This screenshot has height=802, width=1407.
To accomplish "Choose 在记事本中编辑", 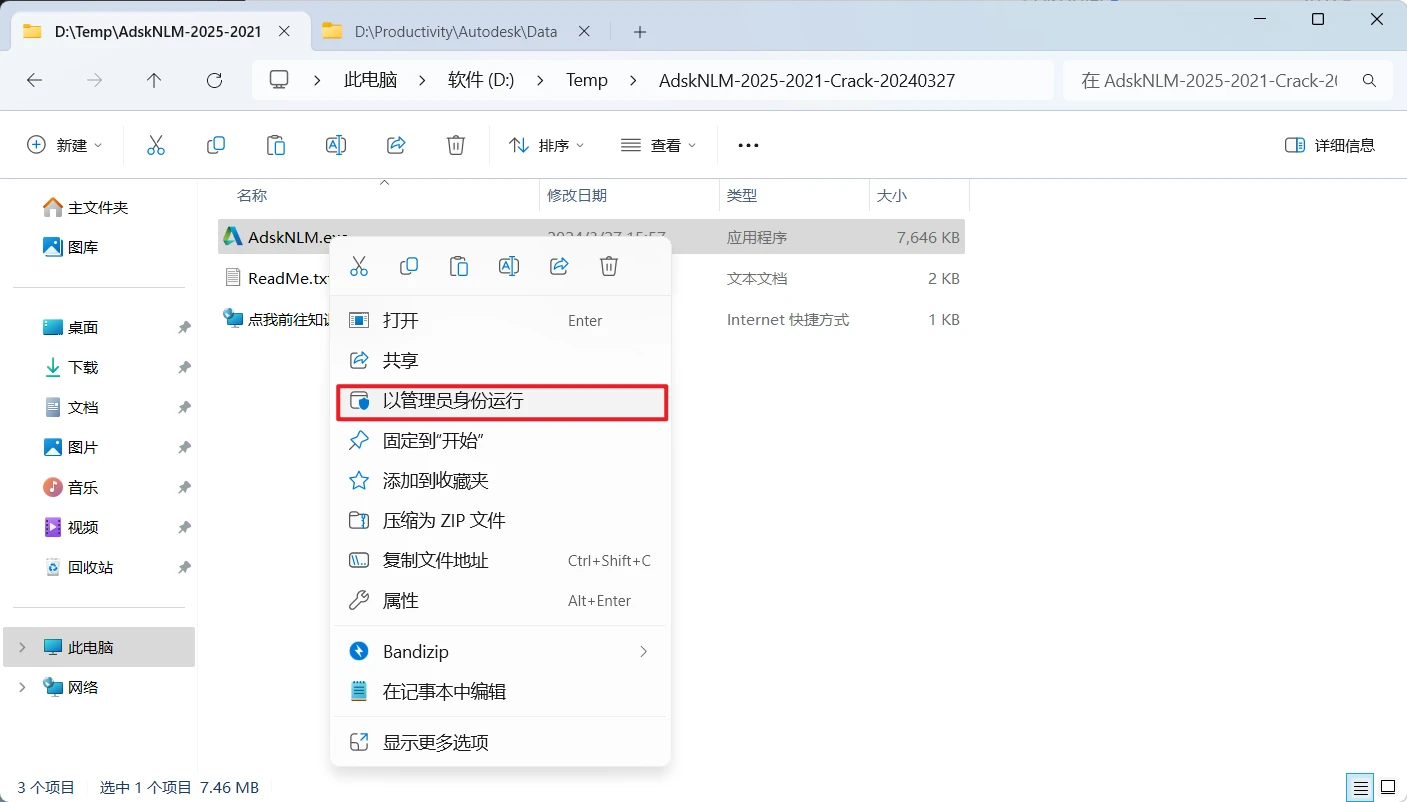I will pyautogui.click(x=500, y=692).
